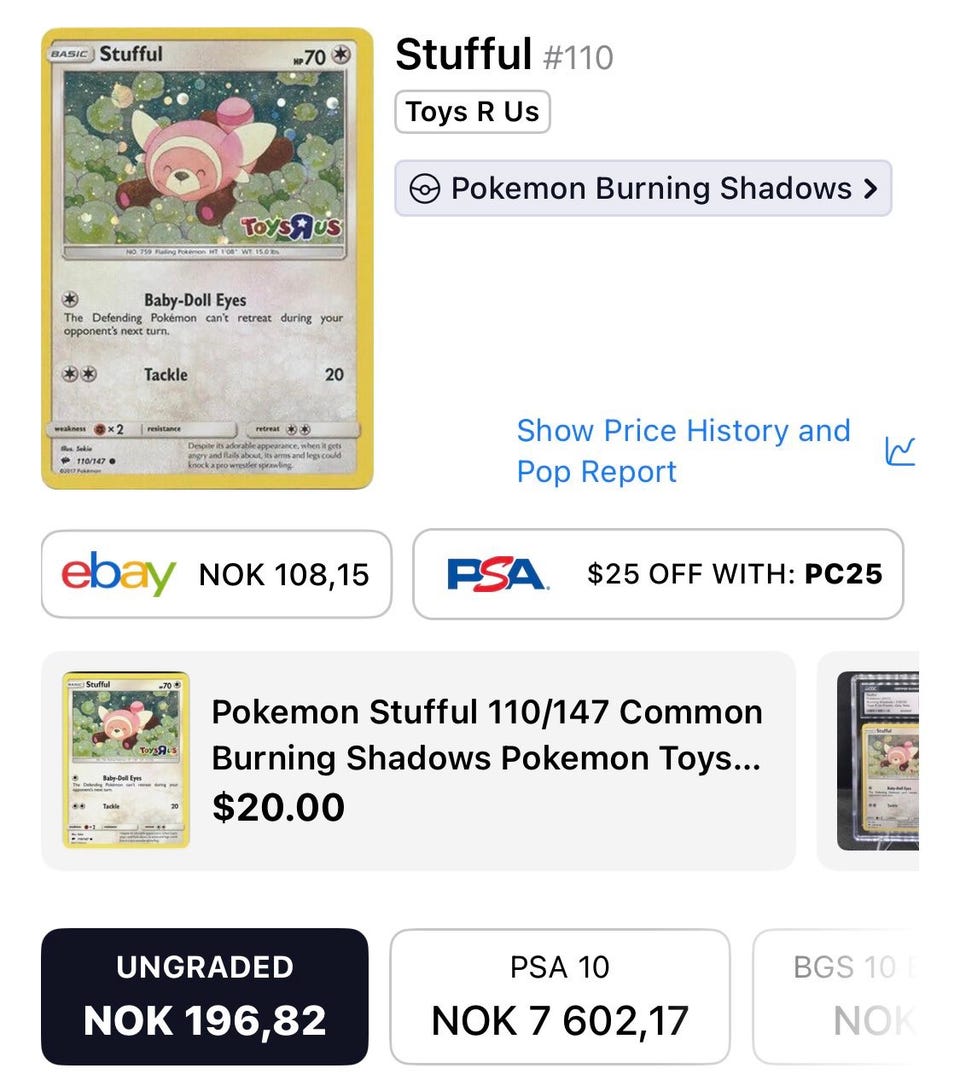The height and width of the screenshot is (1080, 960).
Task: Click the $20.00 listing price
Action: tap(278, 807)
